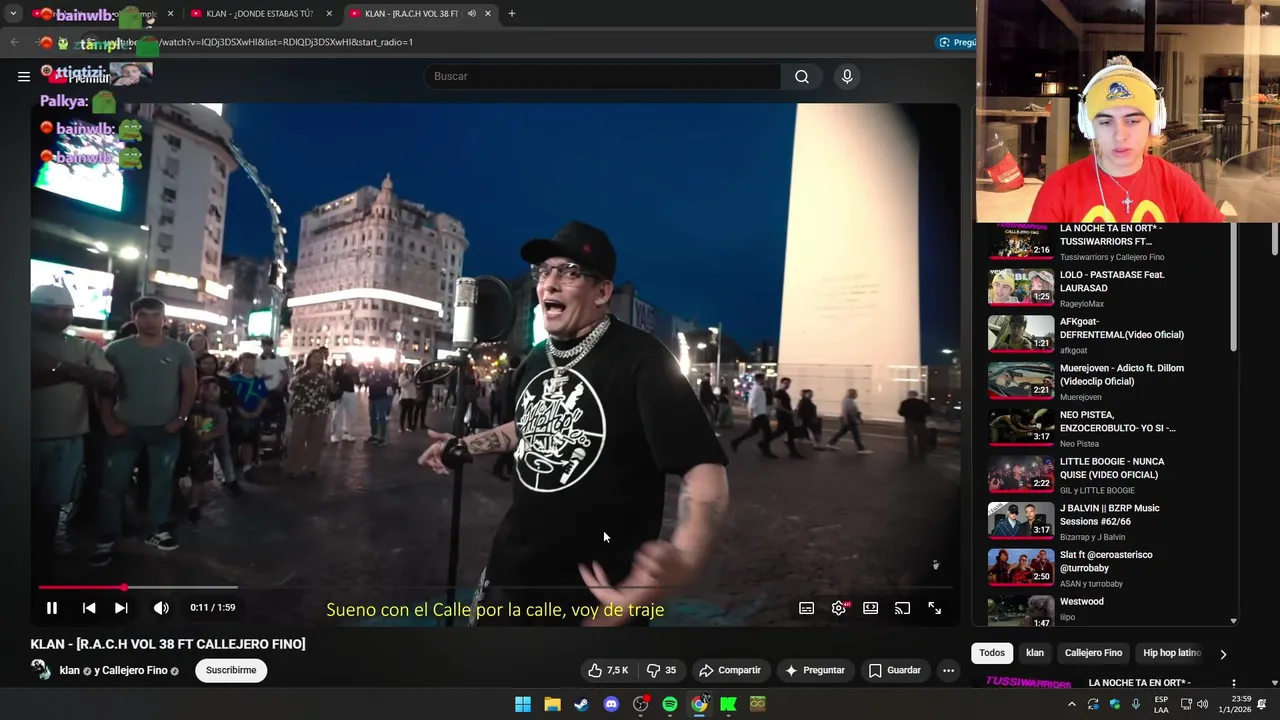Play AFKgoat DEFRENTEMAL video thumbnail
This screenshot has height=720, width=1280.
coord(1021,334)
